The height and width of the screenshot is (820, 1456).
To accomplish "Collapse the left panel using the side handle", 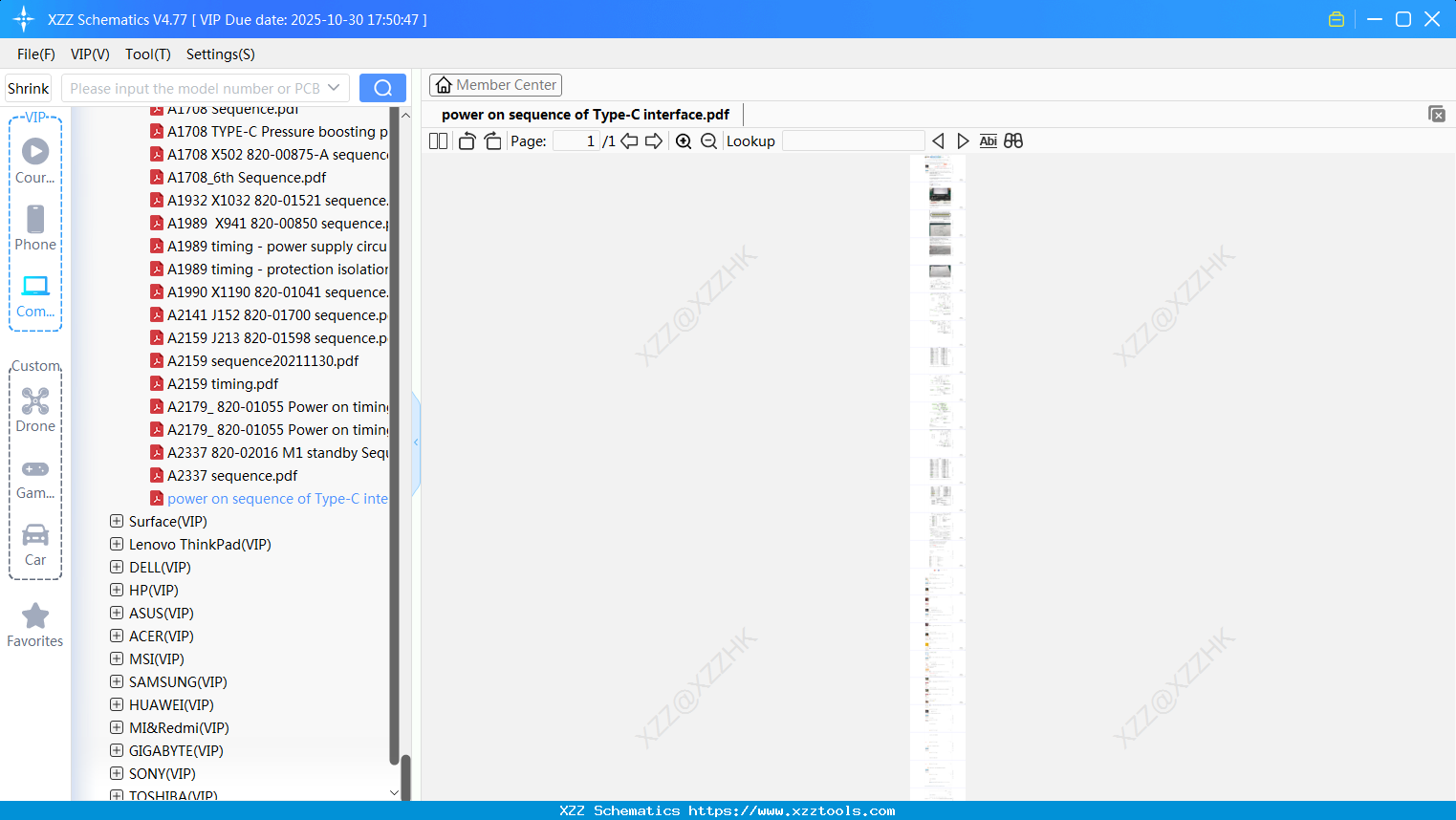I will click(416, 442).
